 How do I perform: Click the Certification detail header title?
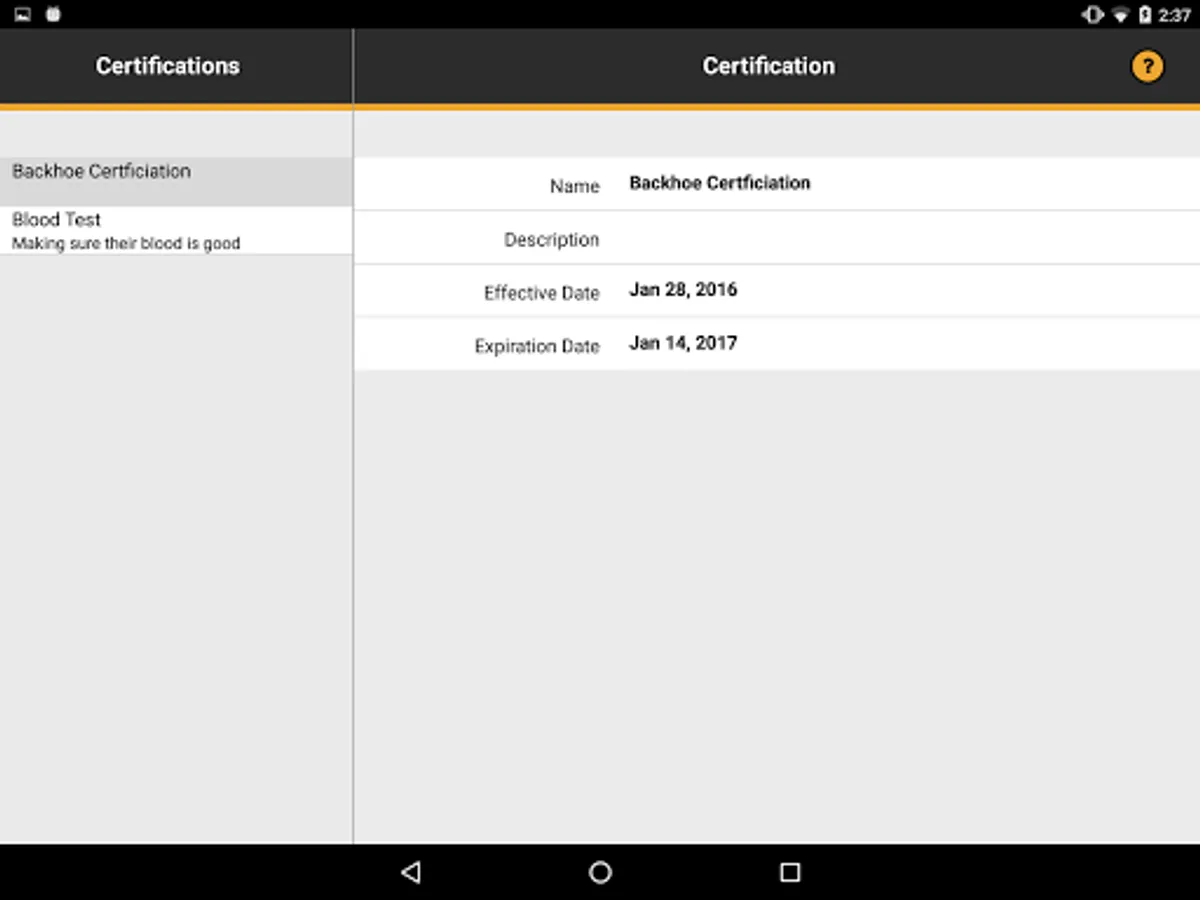768,66
